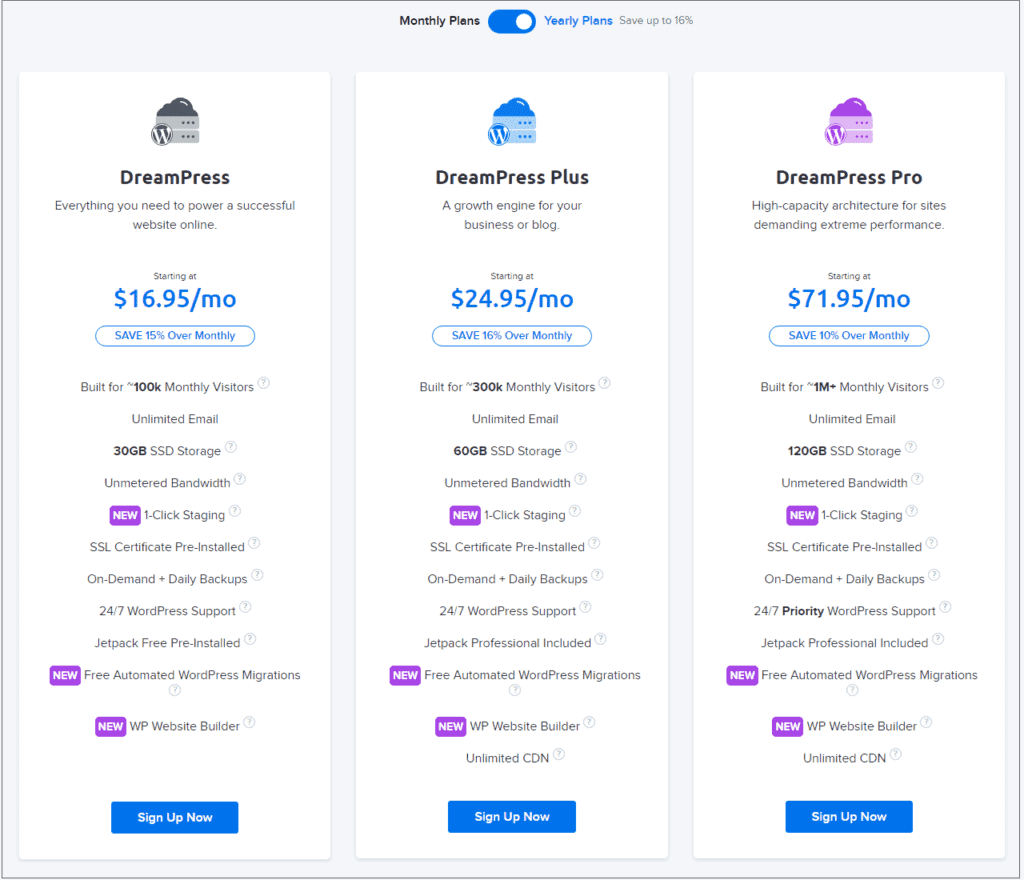Screen dimensions: 1024x880
Task: Show SSL Certificate help in DreamPress Pro card
Action: click(x=932, y=542)
